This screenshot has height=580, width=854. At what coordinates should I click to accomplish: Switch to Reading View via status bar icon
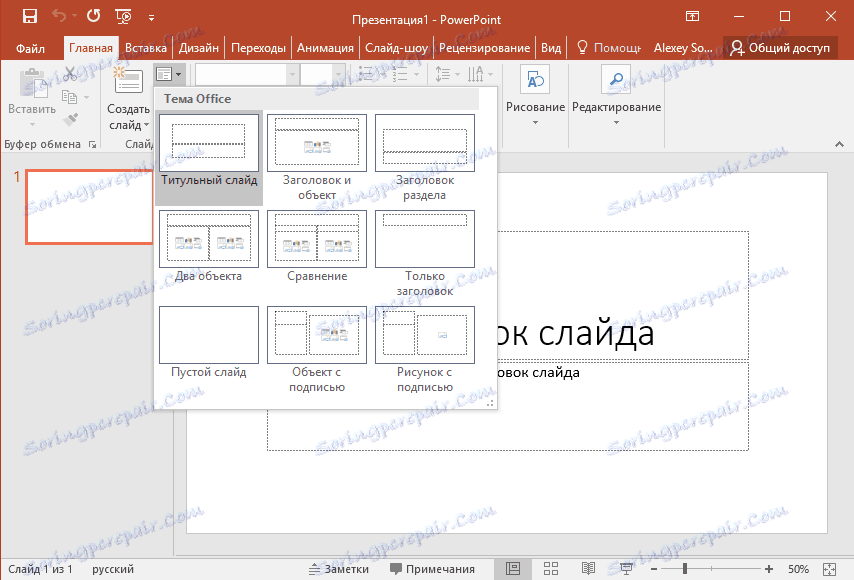click(588, 569)
